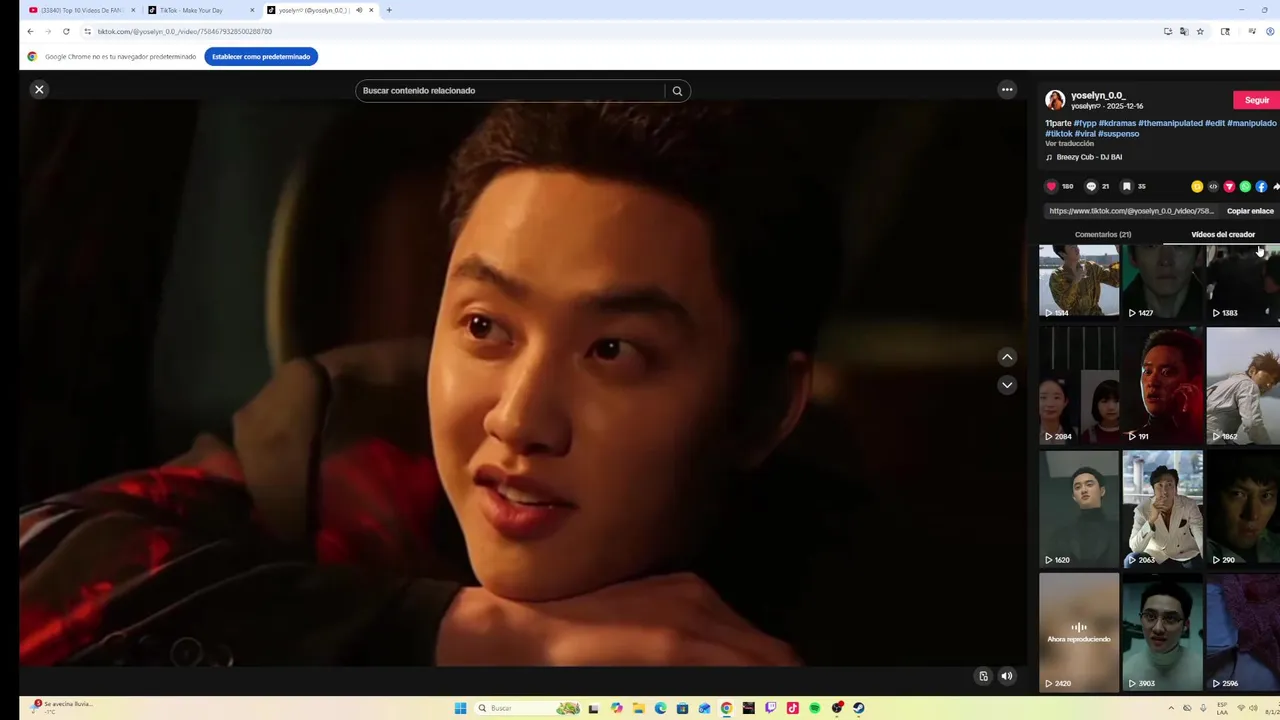
Task: Open Microsoft Edge from taskbar
Action: click(x=660, y=708)
